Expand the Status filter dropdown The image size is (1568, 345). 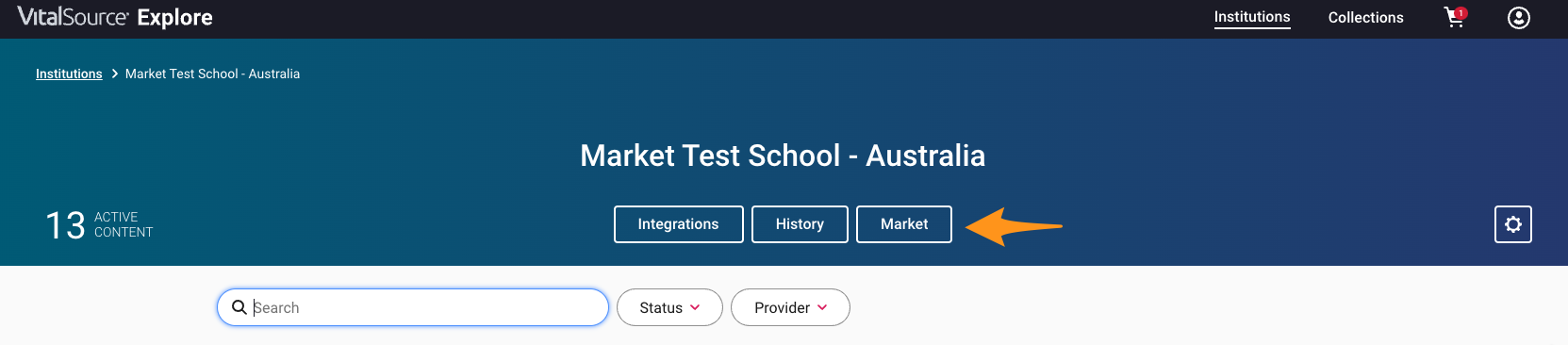pyautogui.click(x=669, y=307)
